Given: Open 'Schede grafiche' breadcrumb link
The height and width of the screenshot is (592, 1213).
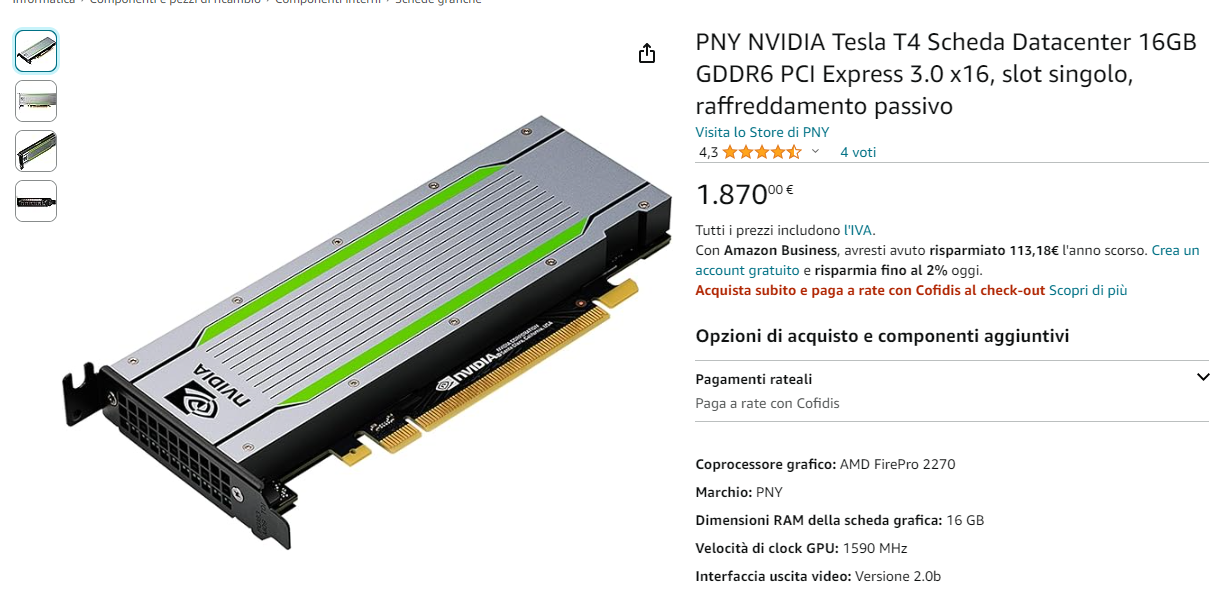Looking at the screenshot, I should point(438,2).
